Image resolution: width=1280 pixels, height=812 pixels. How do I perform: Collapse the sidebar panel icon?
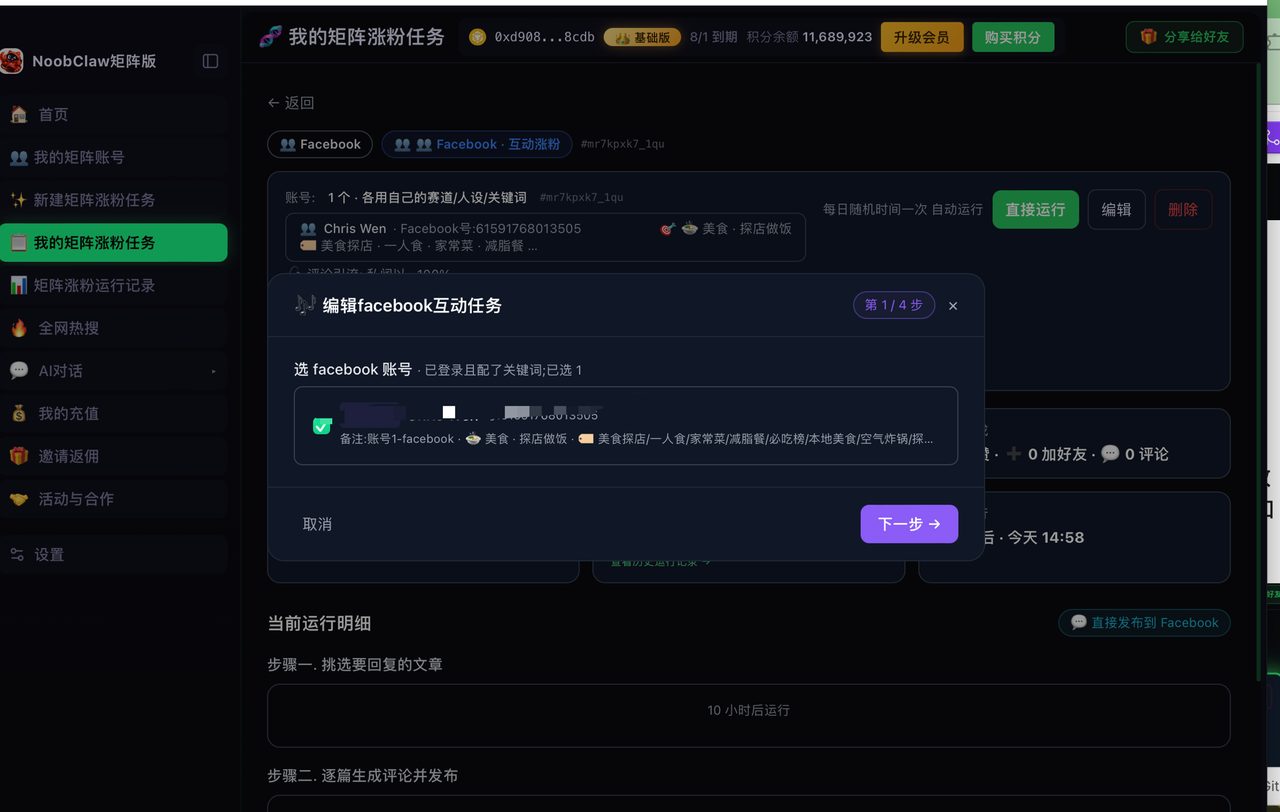(210, 61)
